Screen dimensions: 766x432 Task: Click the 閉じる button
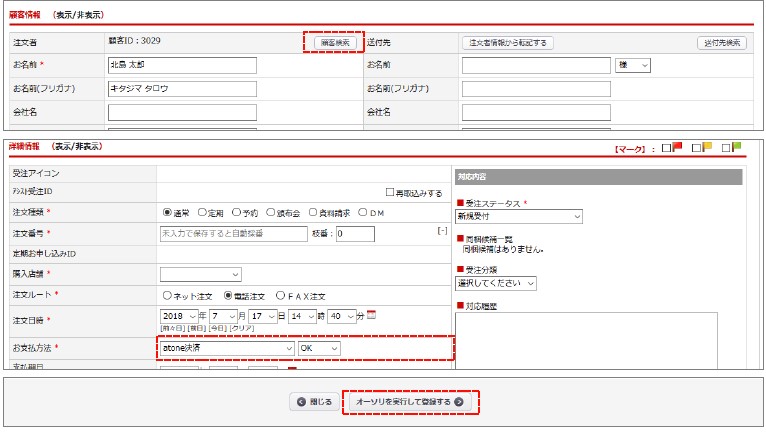[x=314, y=401]
